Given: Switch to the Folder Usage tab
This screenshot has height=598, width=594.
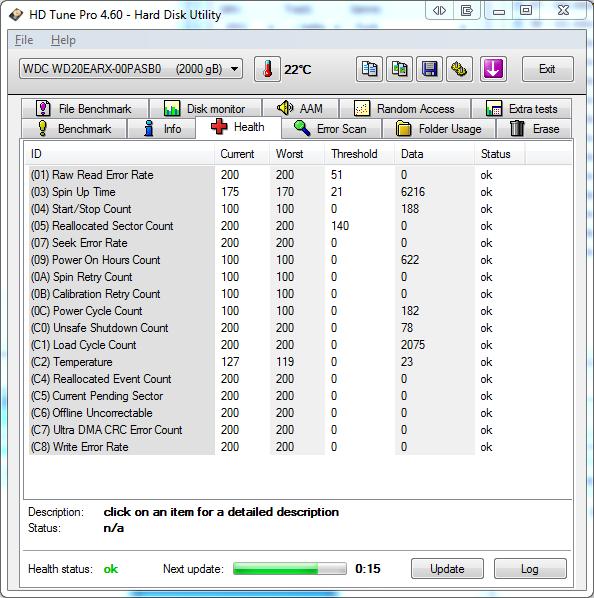Looking at the screenshot, I should click(x=439, y=129).
